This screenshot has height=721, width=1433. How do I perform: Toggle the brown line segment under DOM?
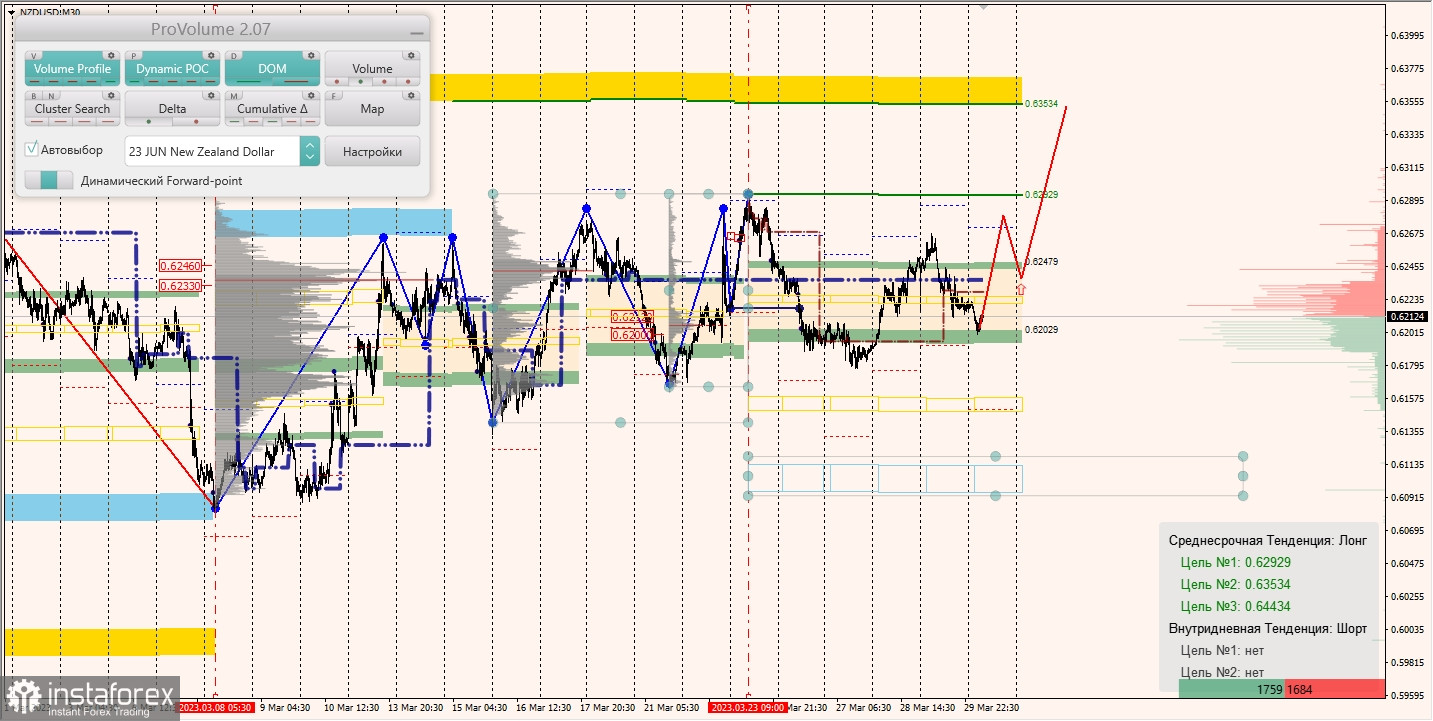pos(296,82)
